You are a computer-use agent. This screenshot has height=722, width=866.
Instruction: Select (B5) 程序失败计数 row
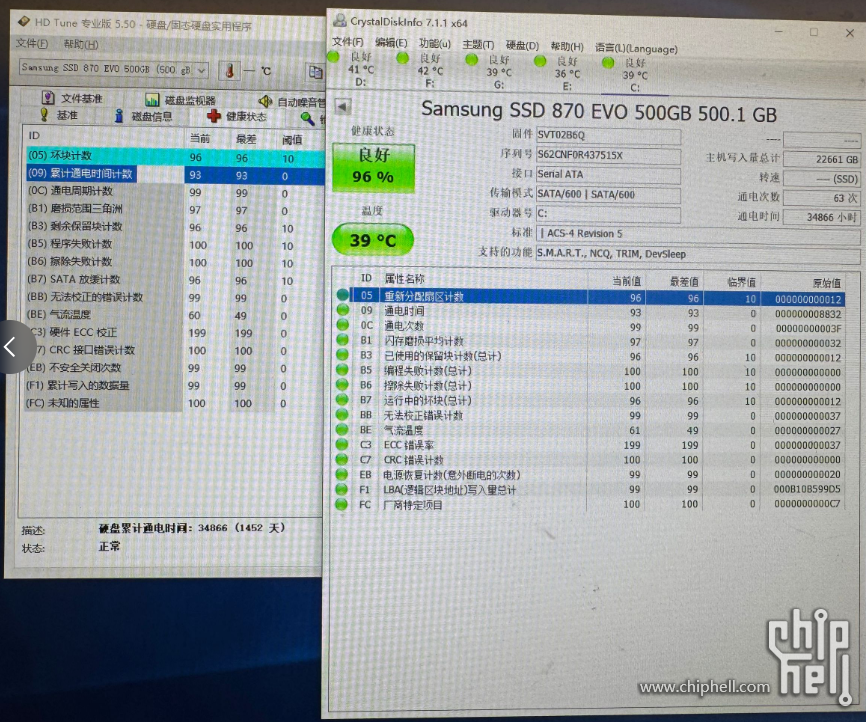pyautogui.click(x=176, y=245)
